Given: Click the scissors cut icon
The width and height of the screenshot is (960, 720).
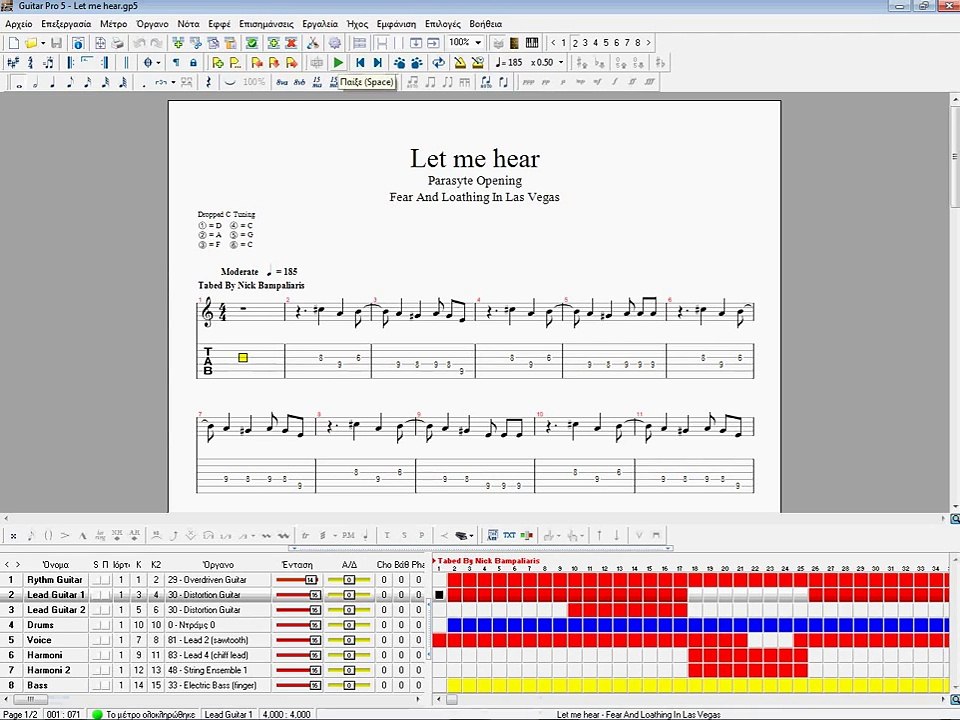Looking at the screenshot, I should tap(312, 43).
